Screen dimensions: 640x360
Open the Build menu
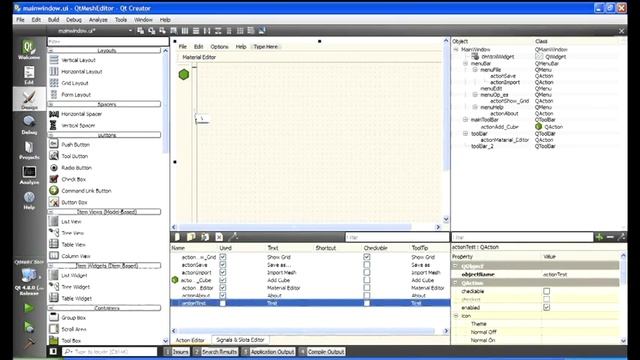pos(53,20)
